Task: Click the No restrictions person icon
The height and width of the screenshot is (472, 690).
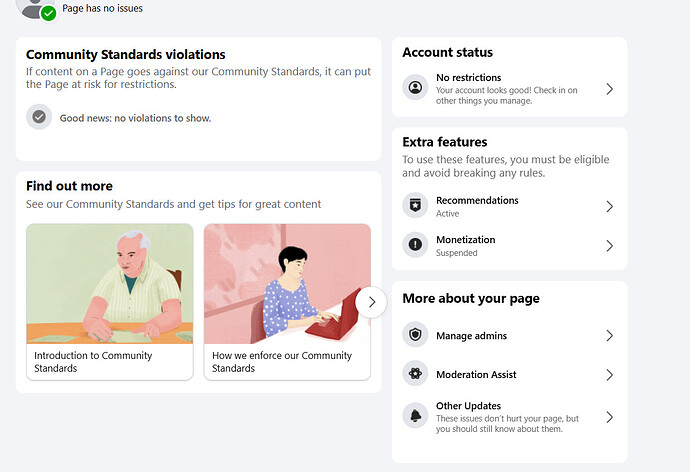Action: click(415, 88)
